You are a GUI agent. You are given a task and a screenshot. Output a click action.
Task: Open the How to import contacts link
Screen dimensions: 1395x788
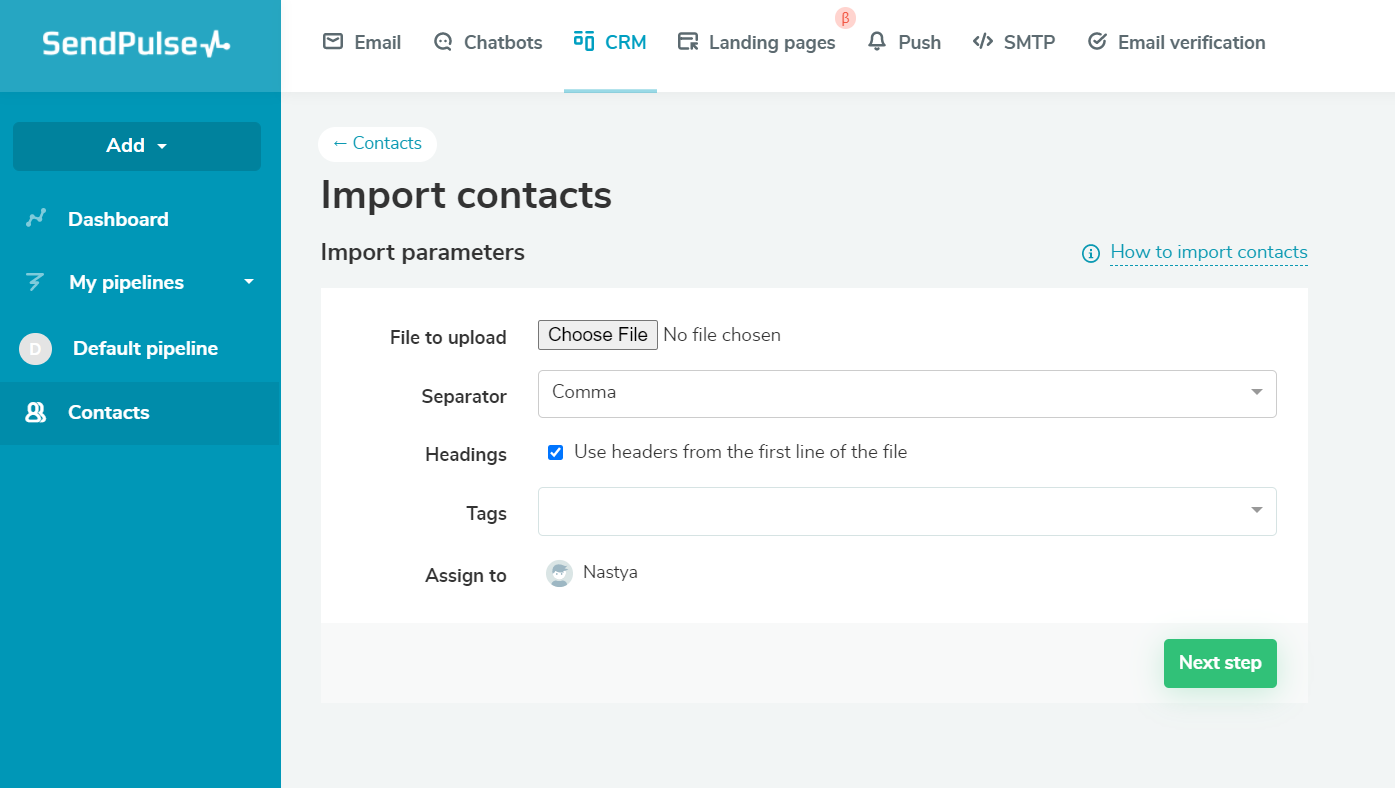click(1208, 252)
